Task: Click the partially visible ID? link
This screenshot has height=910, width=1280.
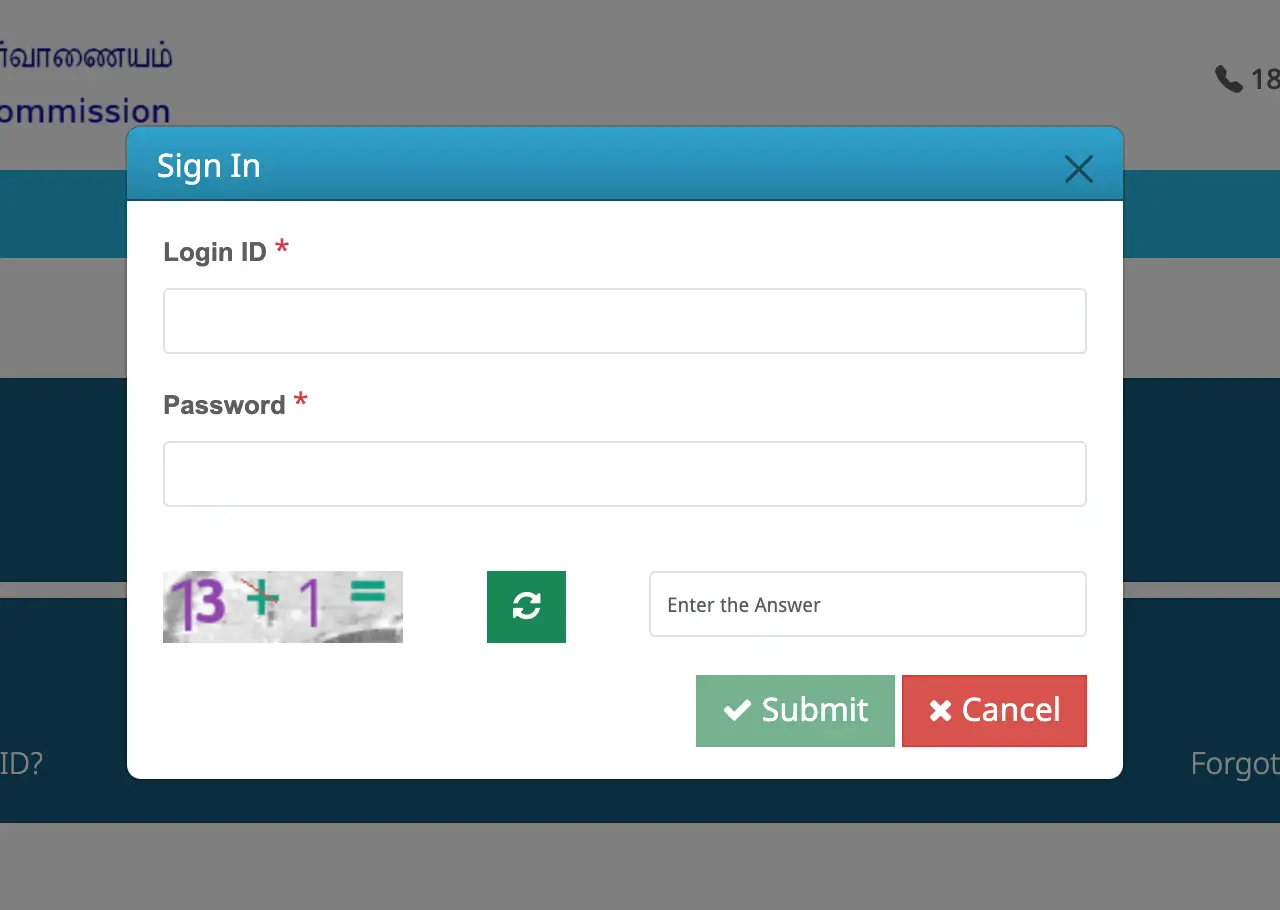Action: tap(21, 764)
